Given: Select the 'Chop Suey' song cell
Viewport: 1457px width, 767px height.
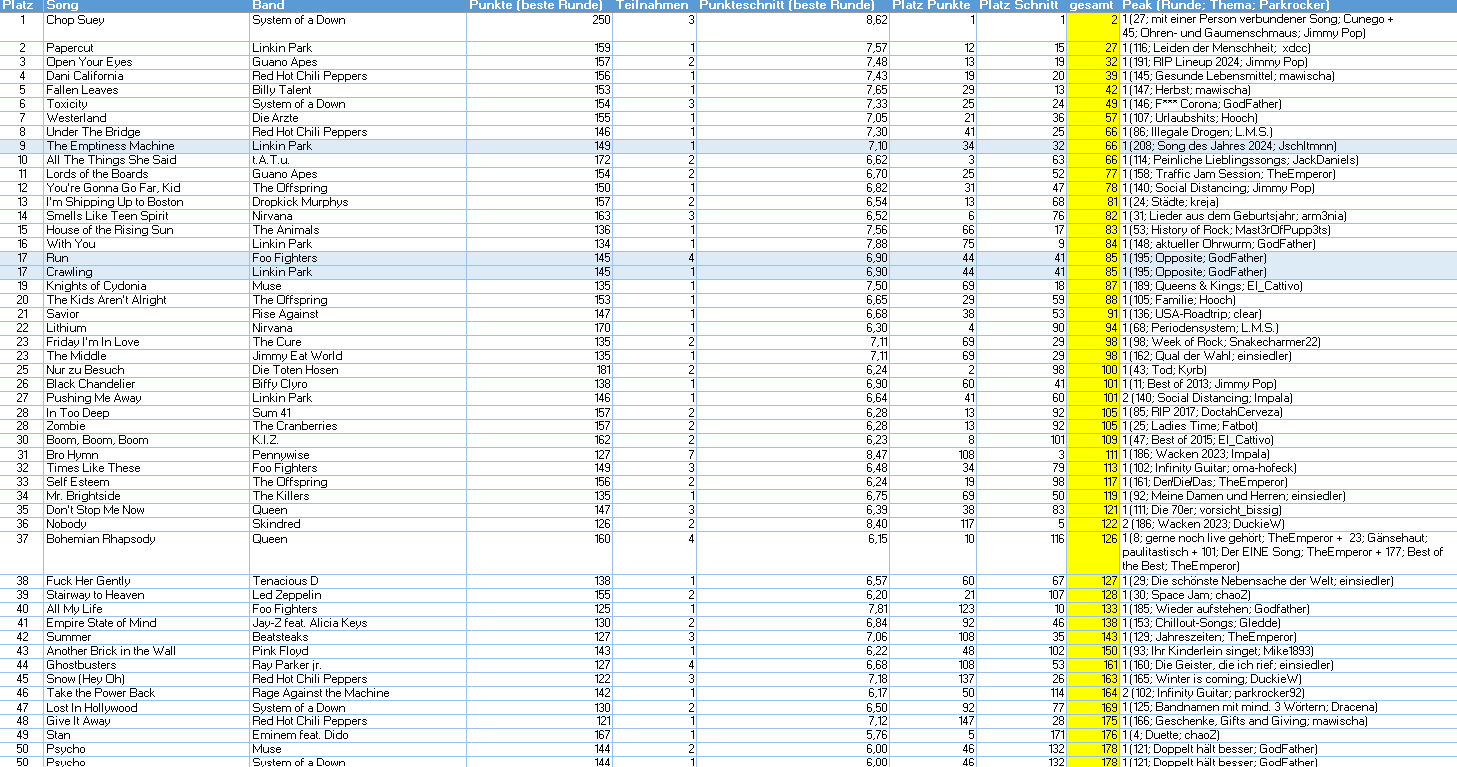Looking at the screenshot, I should click(146, 27).
